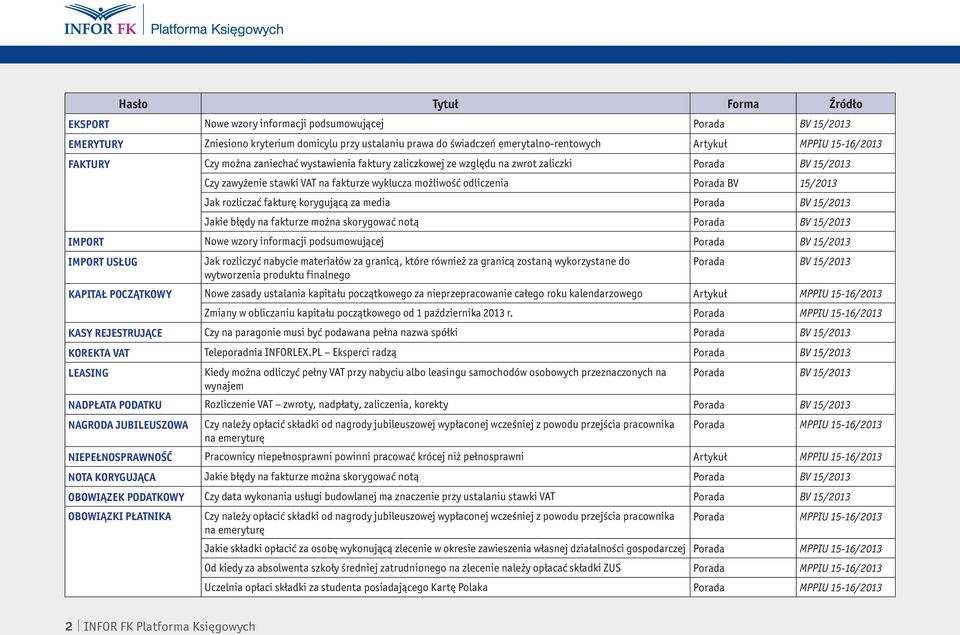Viewport: 960px width, 635px height.
Task: Click title 'Czy na paragonie musi być podawana'
Action: click(331, 333)
